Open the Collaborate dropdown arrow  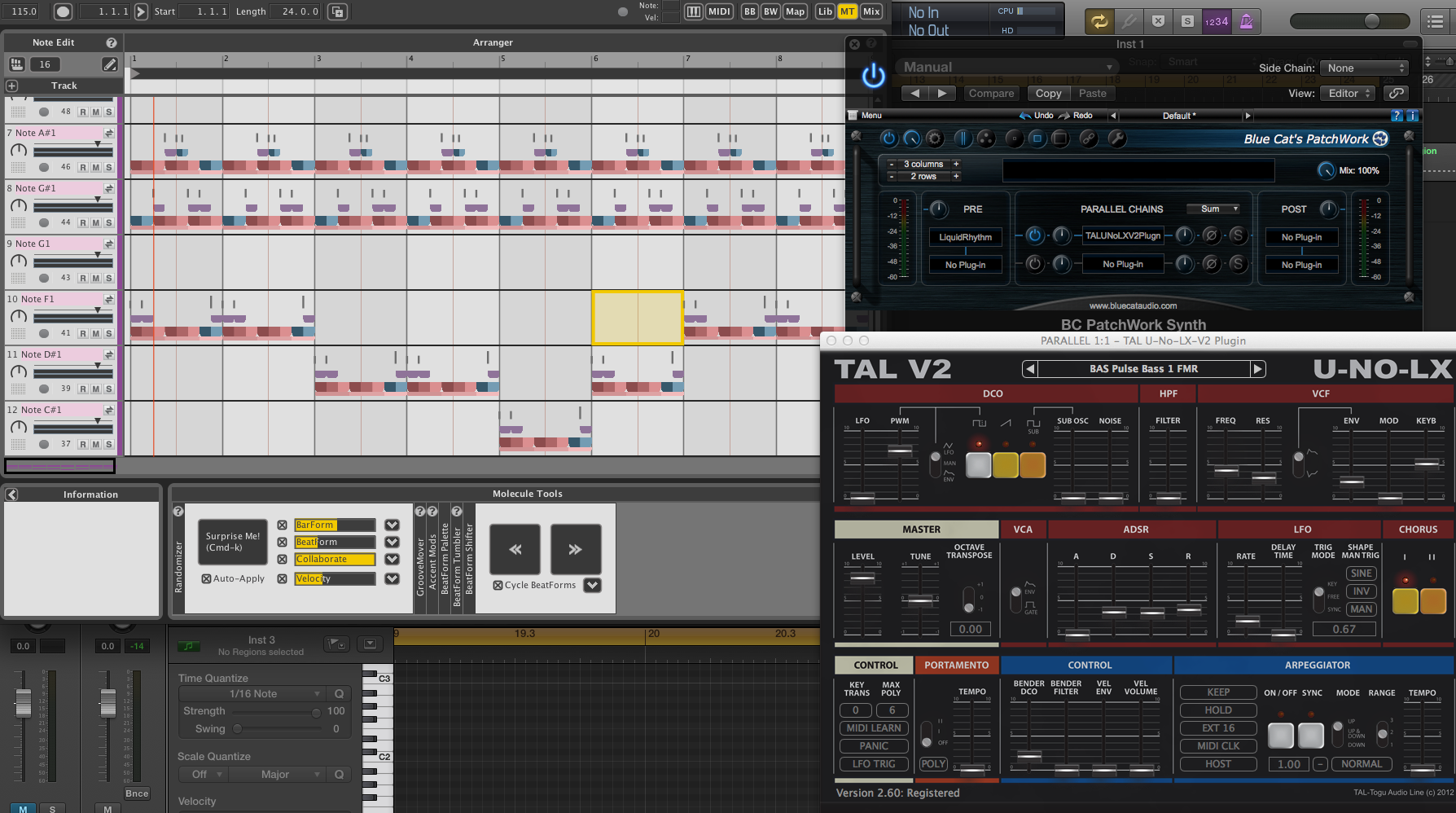tap(392, 560)
